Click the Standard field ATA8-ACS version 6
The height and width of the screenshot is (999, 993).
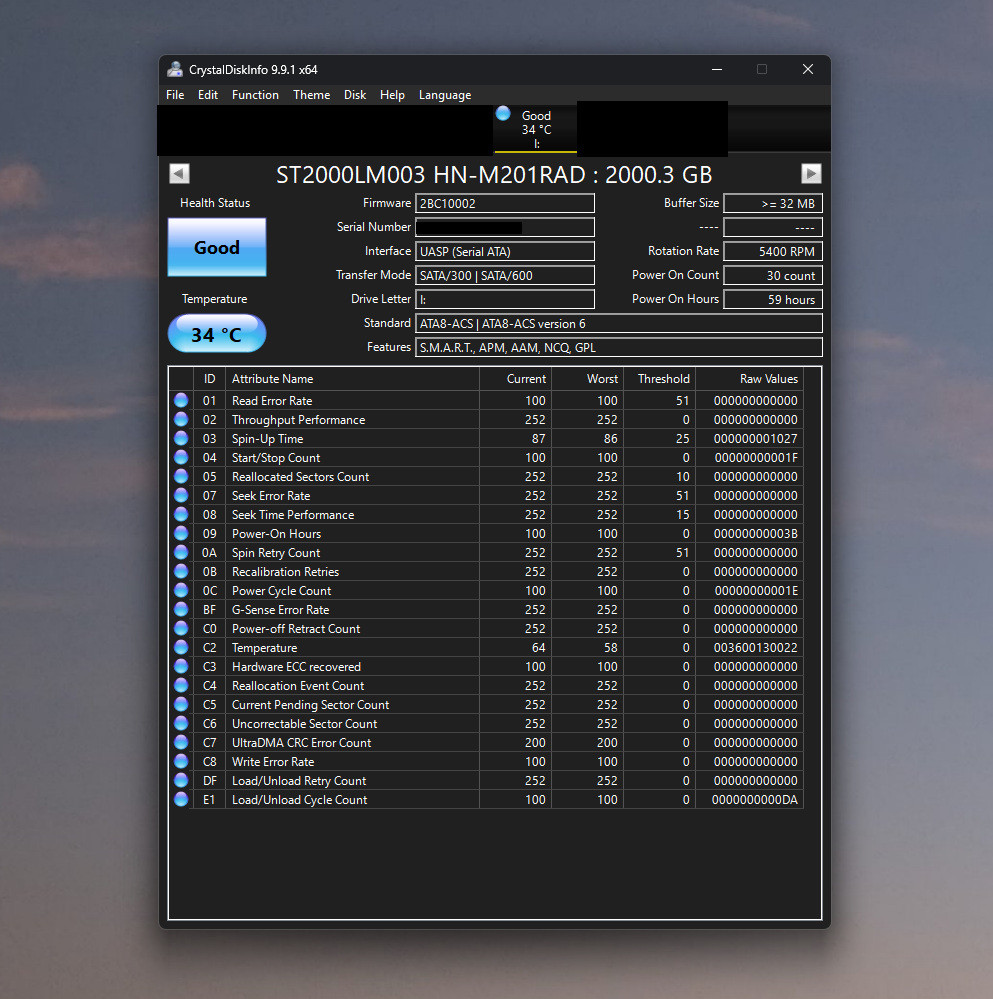618,324
